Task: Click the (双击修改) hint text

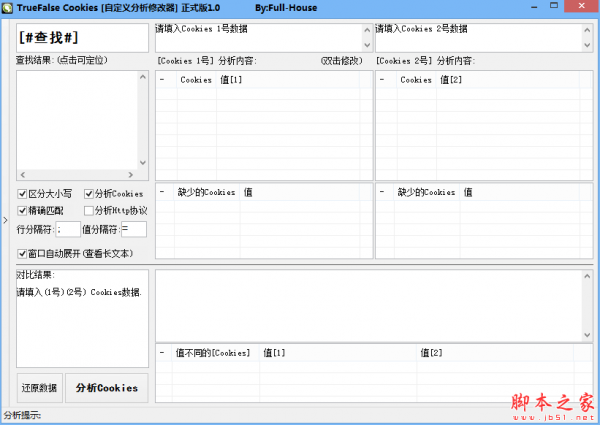Action: (x=342, y=61)
